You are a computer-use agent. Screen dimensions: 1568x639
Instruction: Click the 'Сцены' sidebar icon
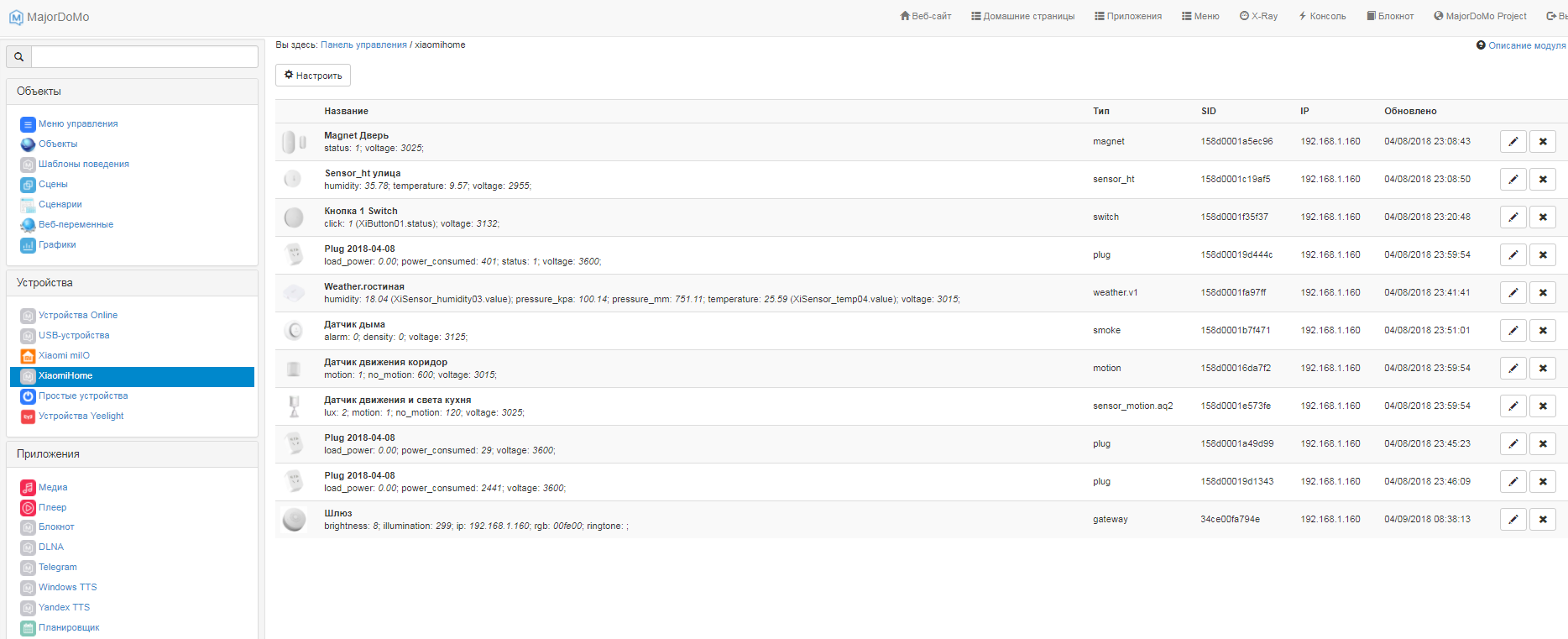point(28,185)
